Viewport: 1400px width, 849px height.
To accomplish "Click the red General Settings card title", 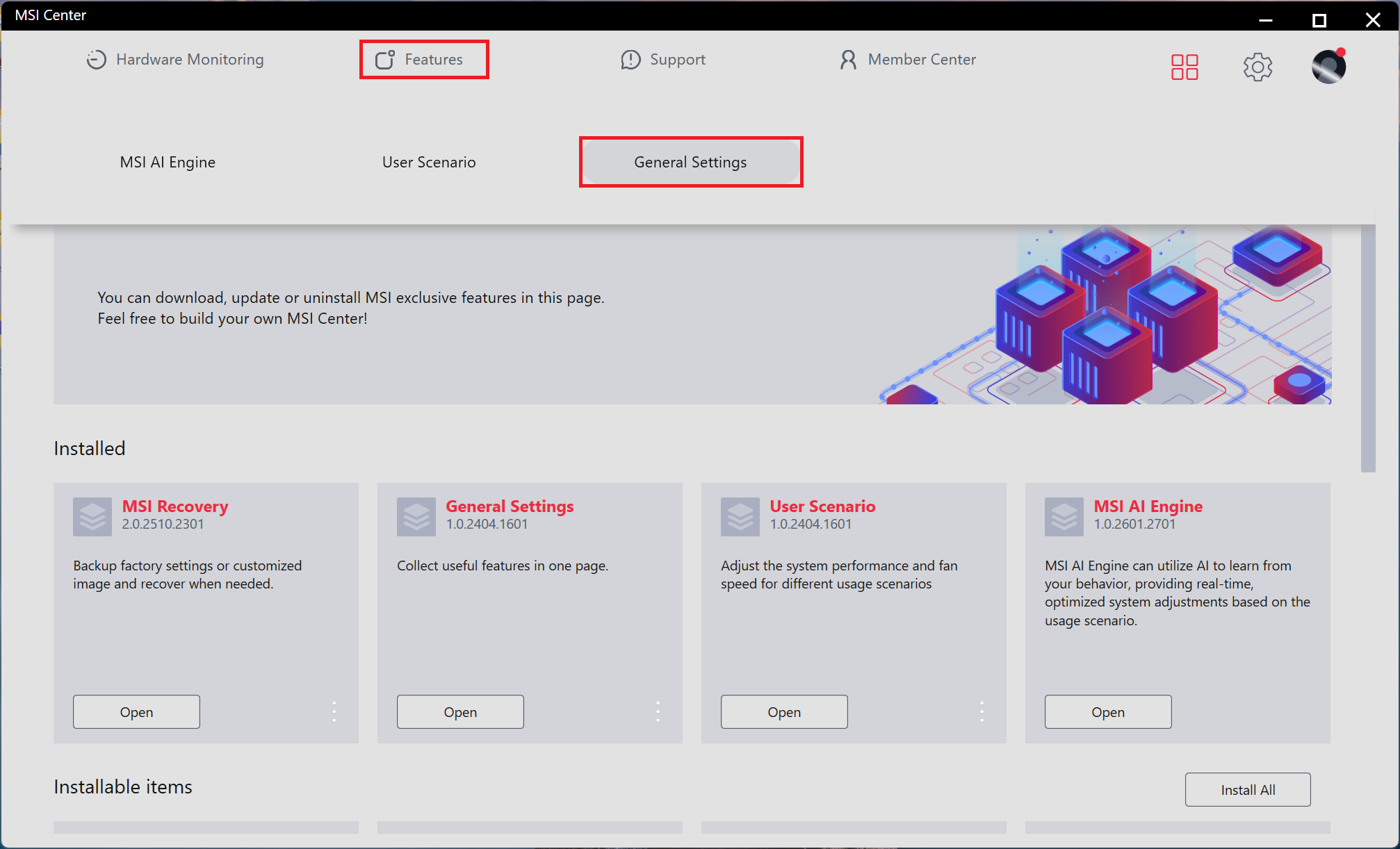I will click(510, 506).
